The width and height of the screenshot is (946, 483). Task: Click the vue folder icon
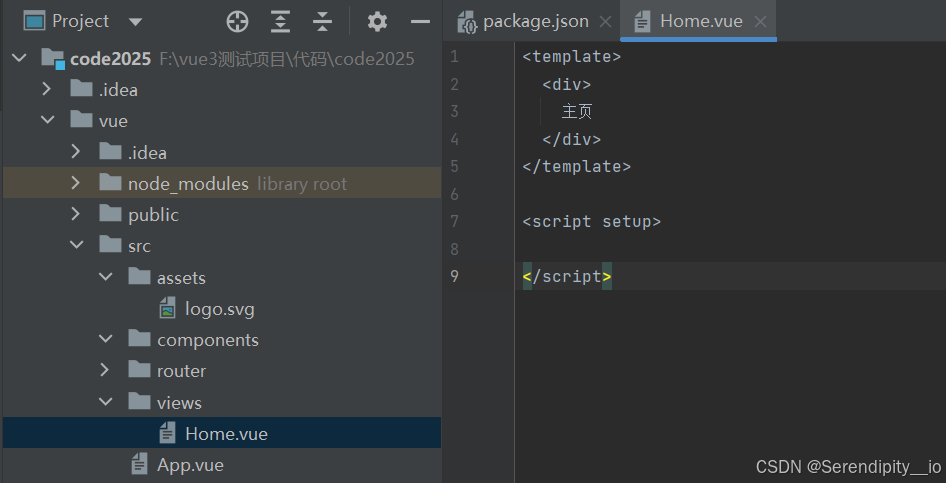81,119
